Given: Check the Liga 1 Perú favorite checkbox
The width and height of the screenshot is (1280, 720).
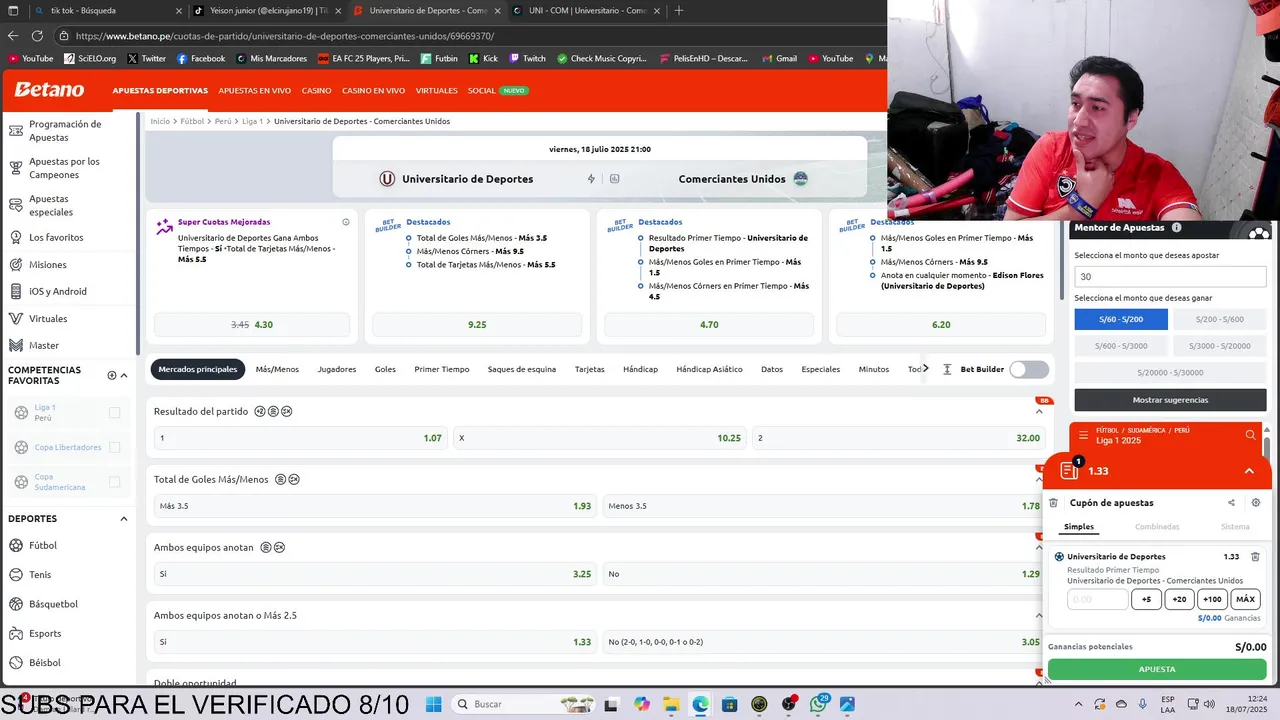Looking at the screenshot, I should [x=114, y=413].
